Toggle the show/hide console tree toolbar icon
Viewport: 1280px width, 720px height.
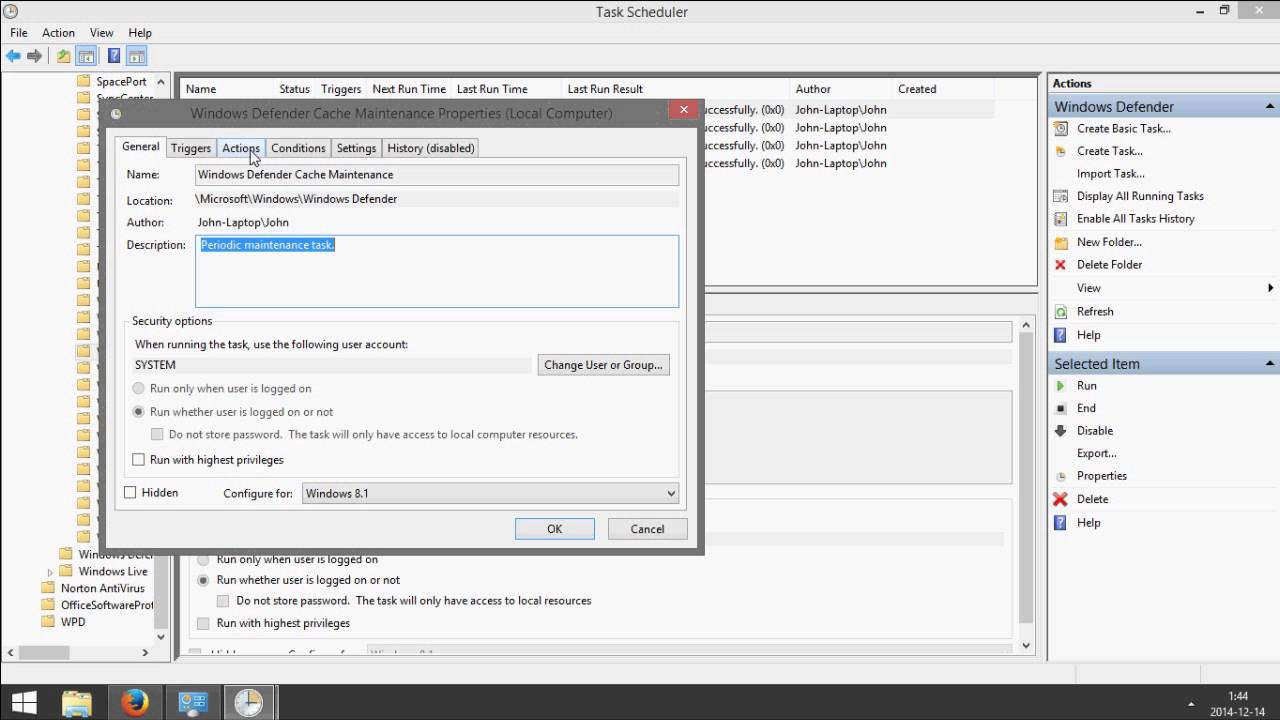(x=87, y=56)
